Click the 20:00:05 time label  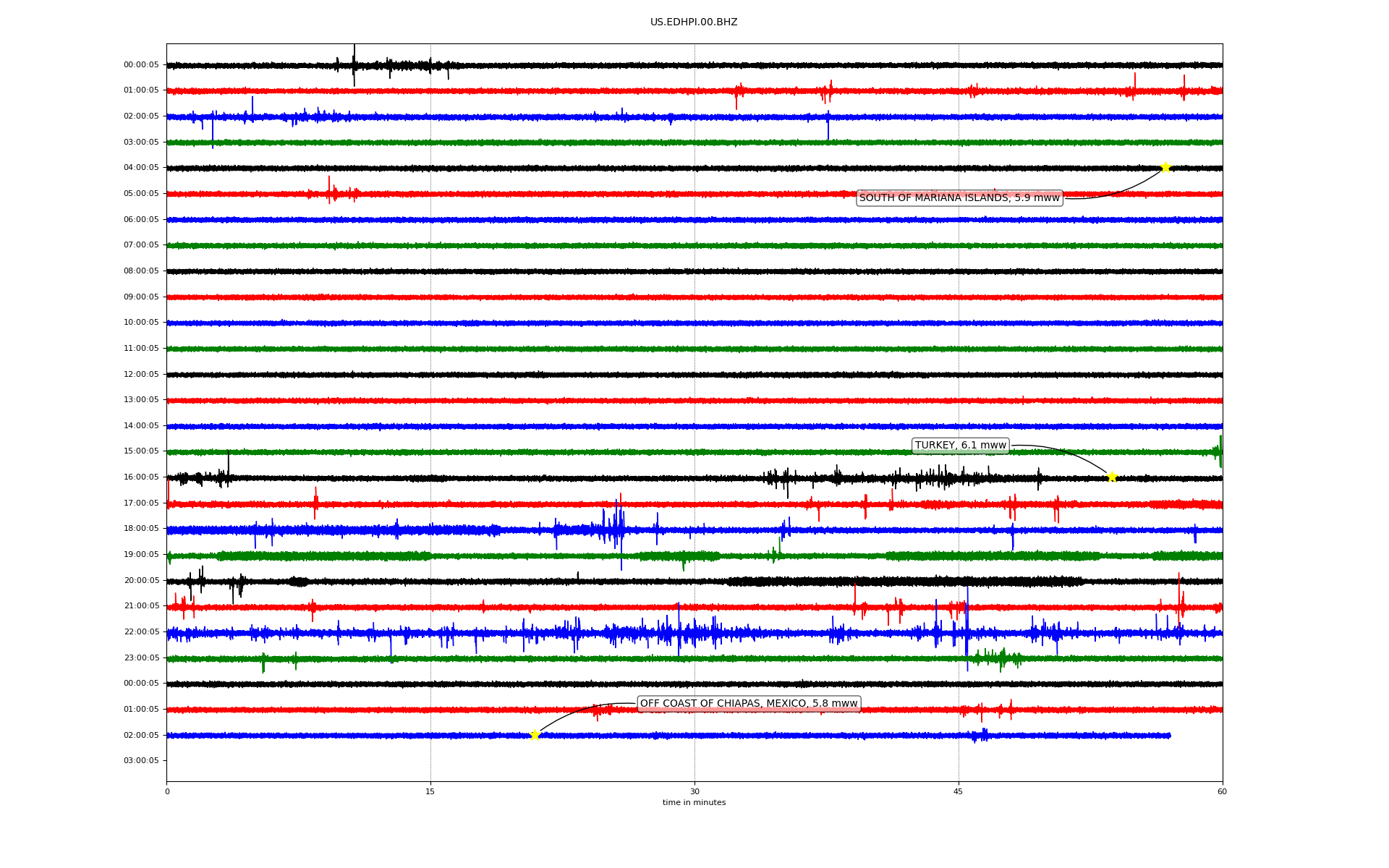(141, 581)
